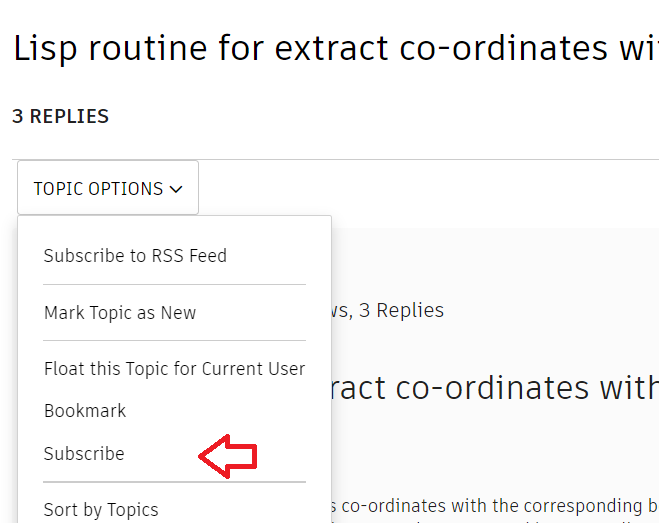Choose Sort by Topics option
This screenshot has width=659, height=523.
point(101,510)
